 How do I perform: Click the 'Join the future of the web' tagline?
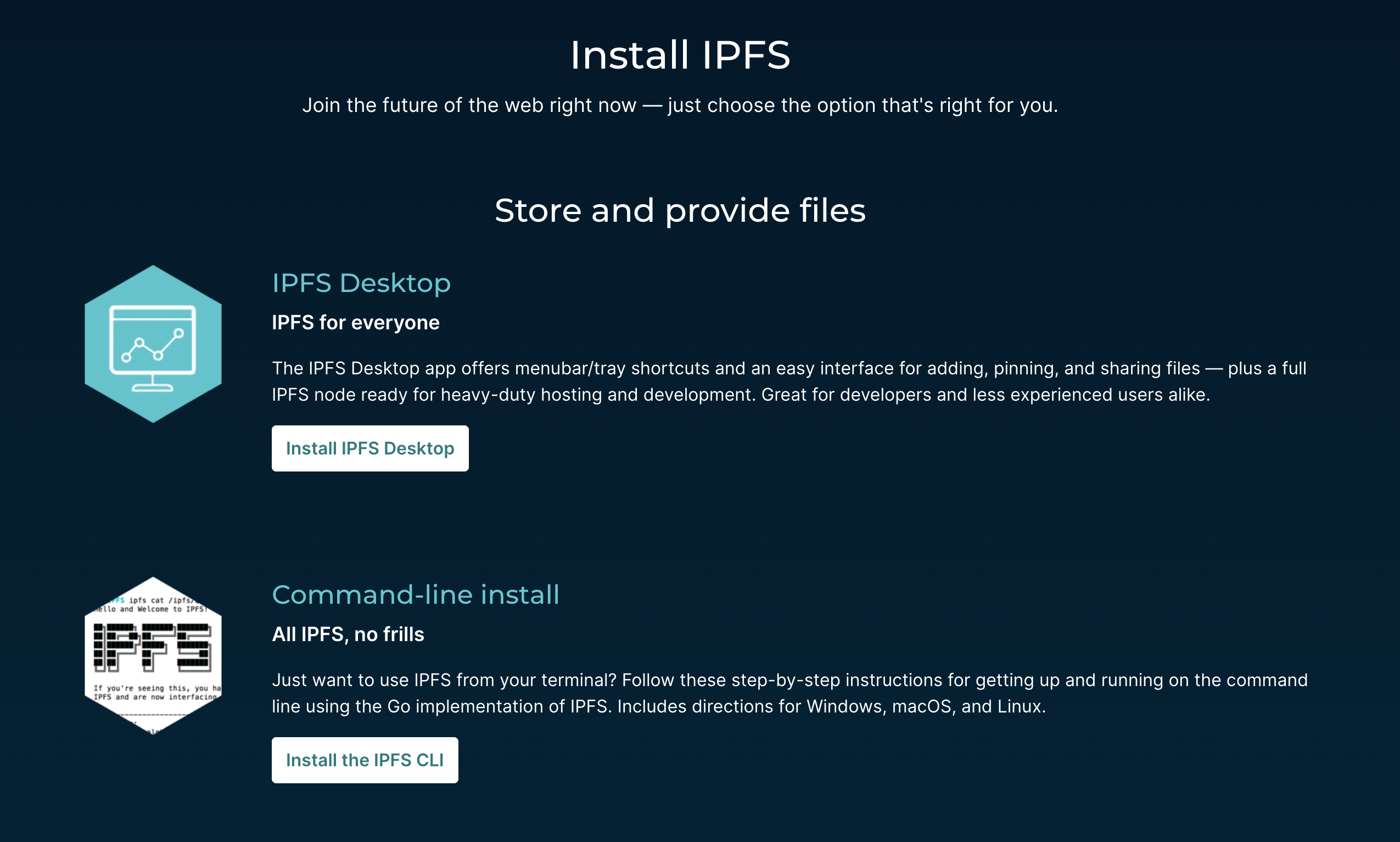pyautogui.click(x=680, y=105)
